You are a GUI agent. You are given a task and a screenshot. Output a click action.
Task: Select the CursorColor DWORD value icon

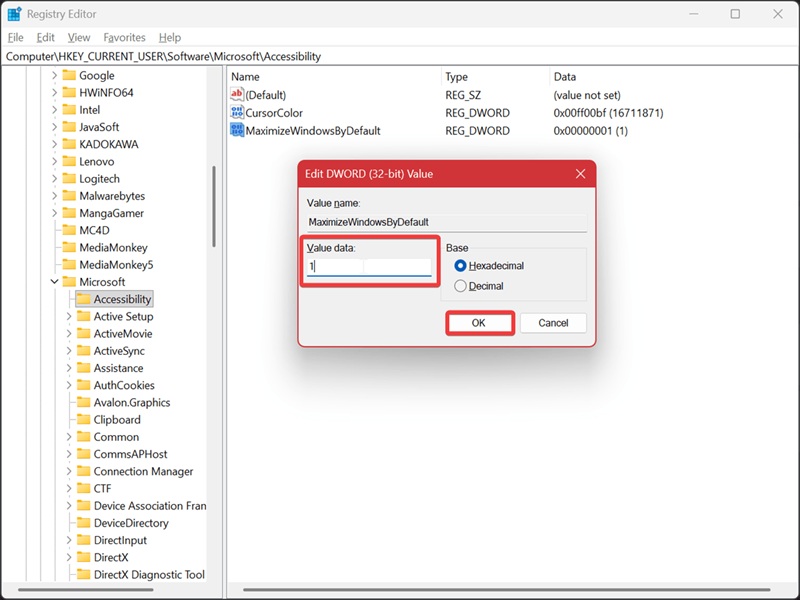pos(237,112)
